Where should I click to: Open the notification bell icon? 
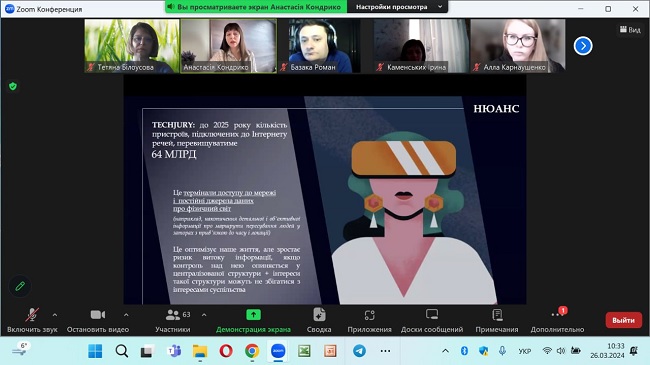634,351
